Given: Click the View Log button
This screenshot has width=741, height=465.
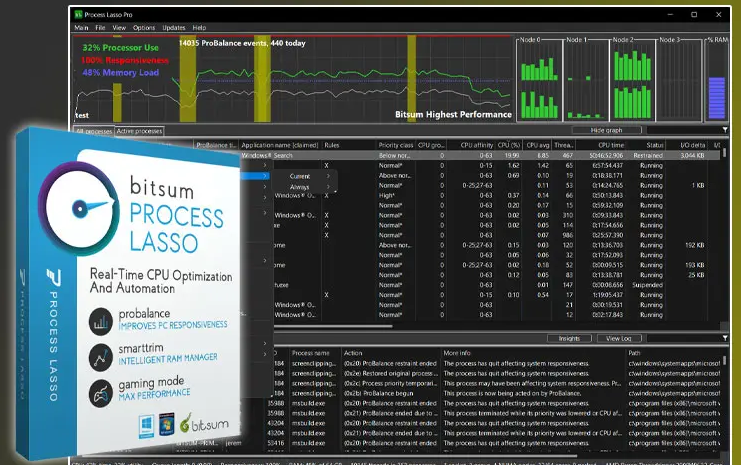Looking at the screenshot, I should pos(619,338).
